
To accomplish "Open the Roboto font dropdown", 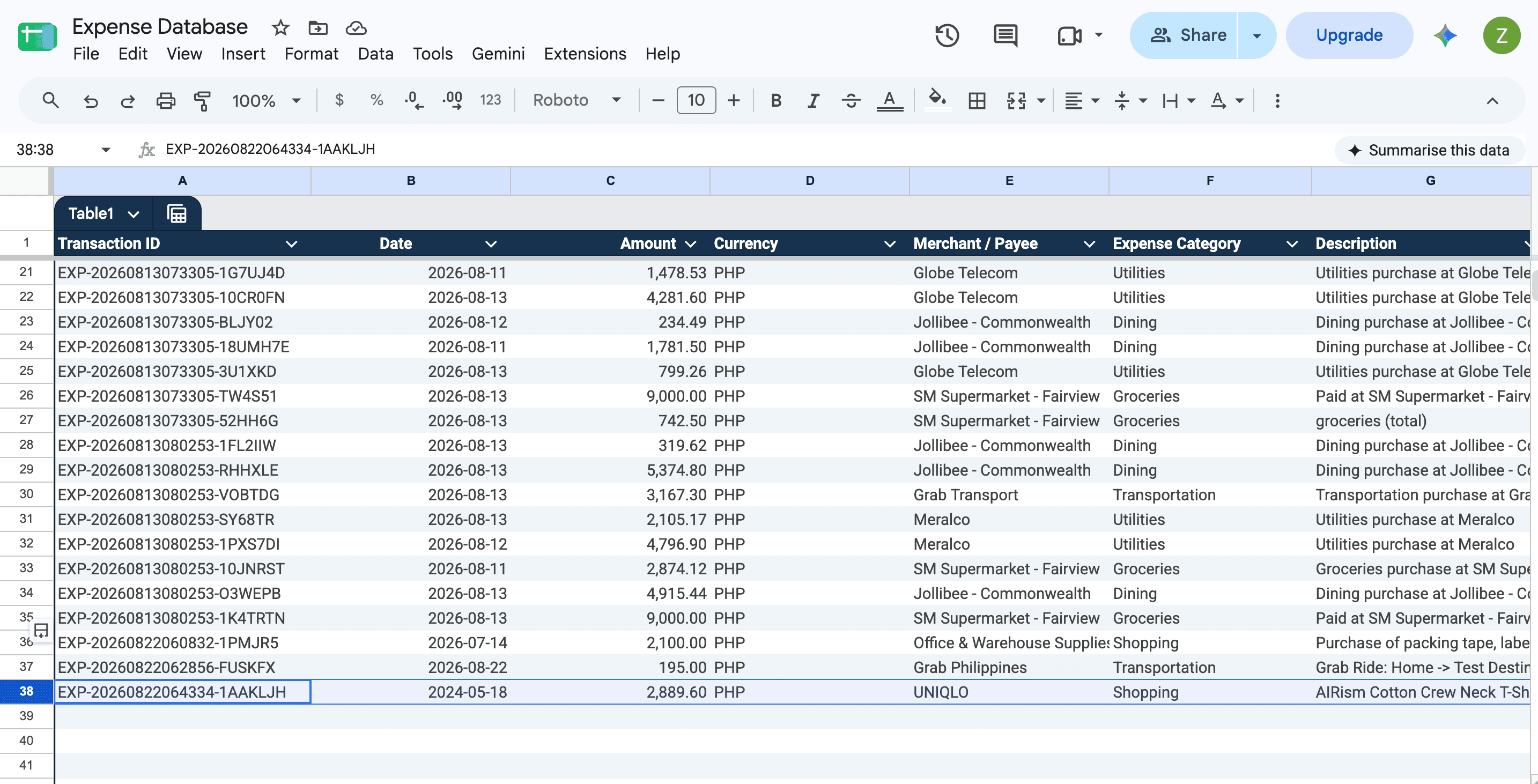I will [x=577, y=100].
